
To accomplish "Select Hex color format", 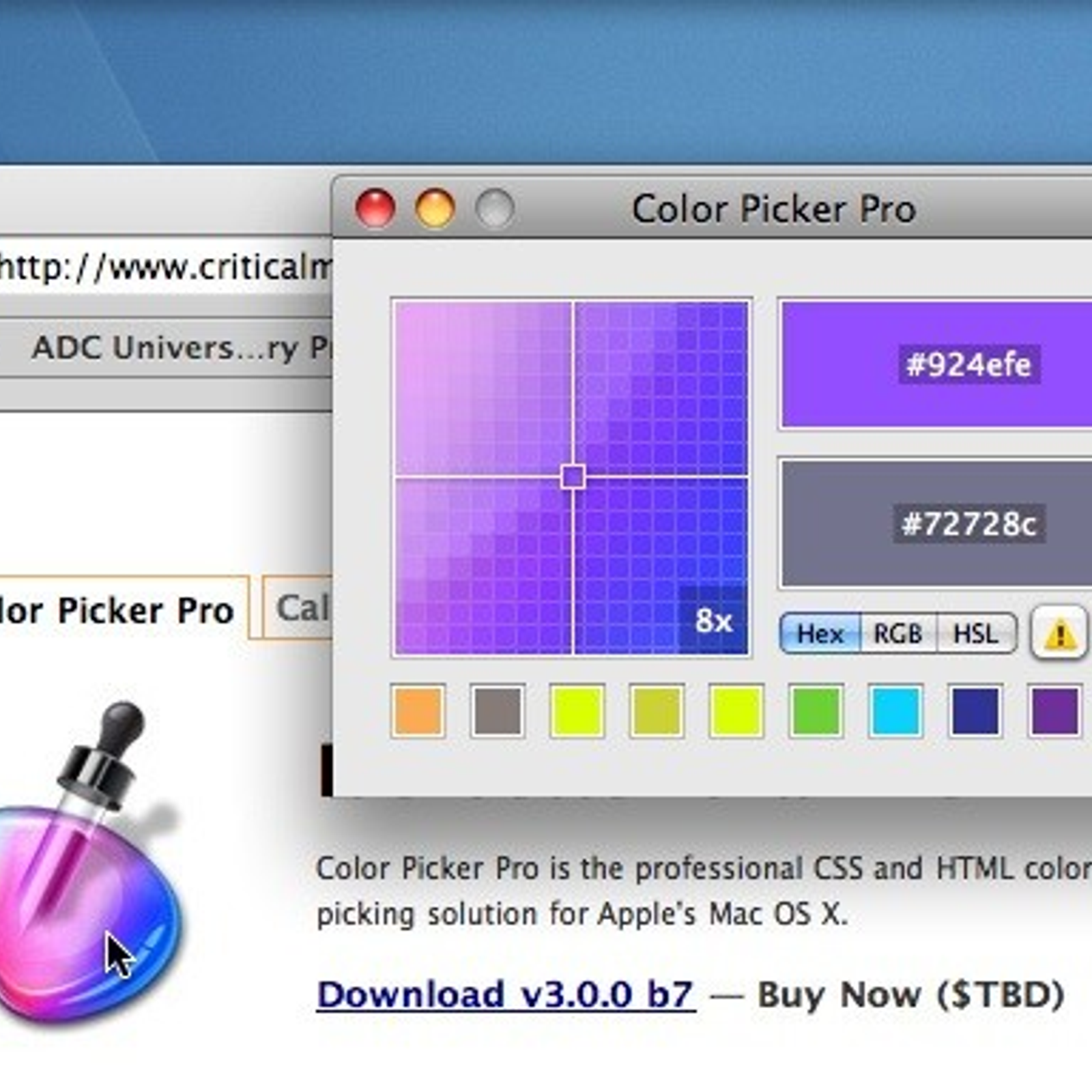I will coord(820,634).
